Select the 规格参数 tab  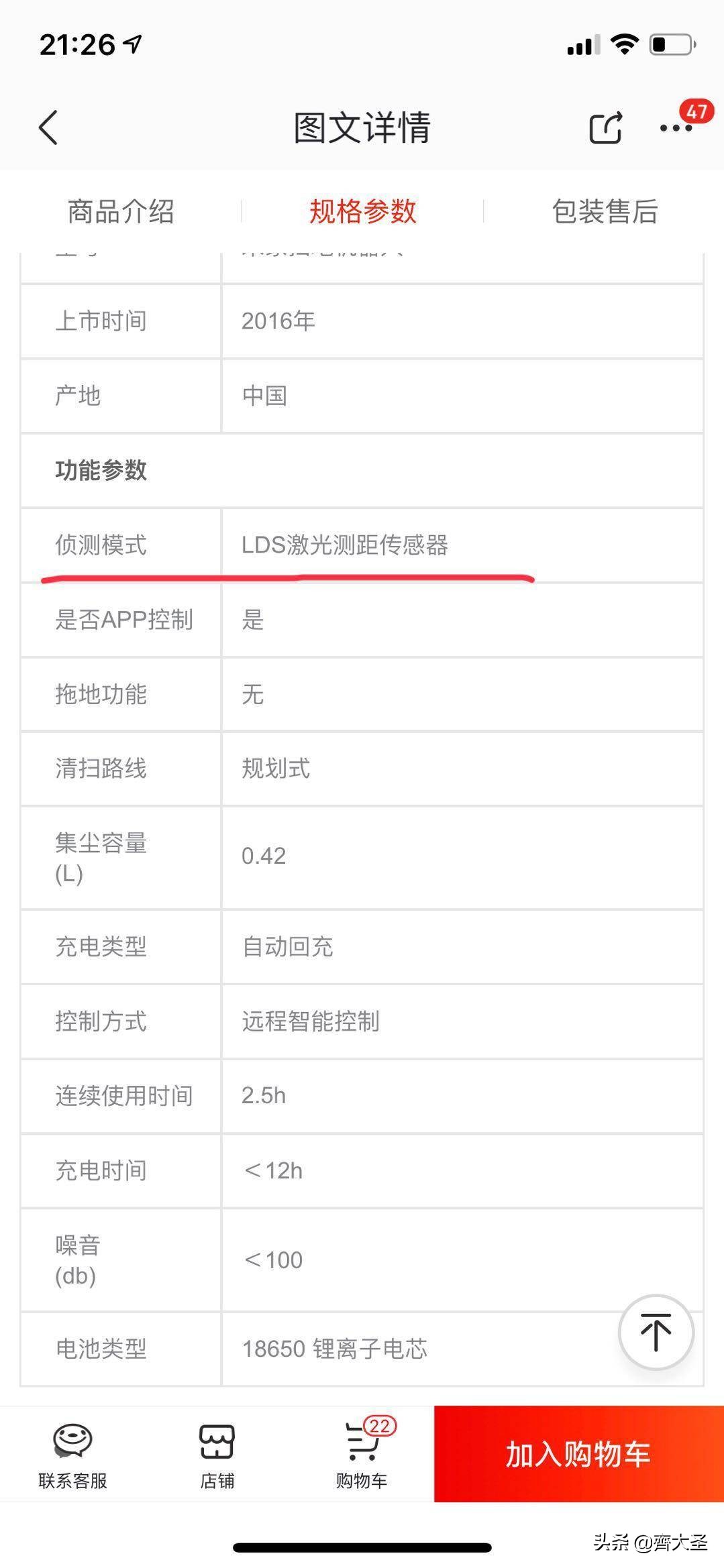click(362, 211)
